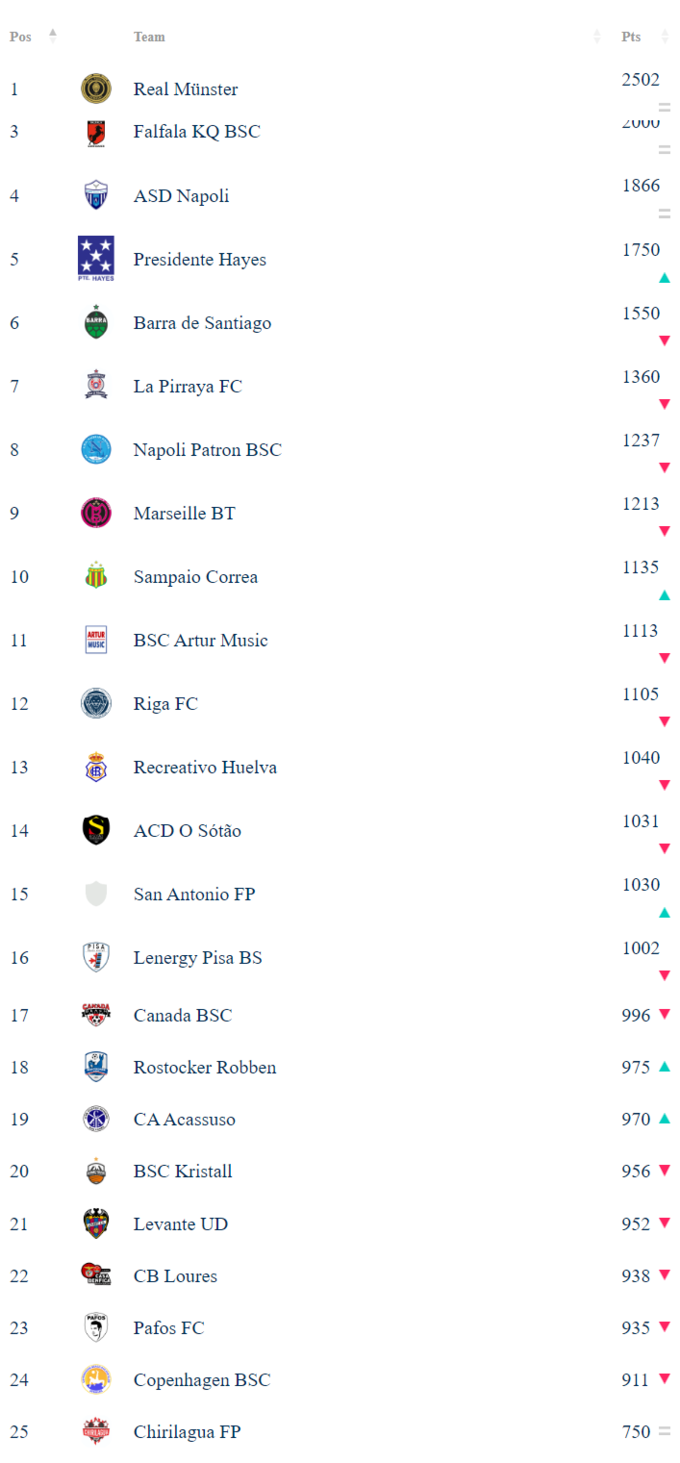This screenshot has height=1463, width=680.
Task: Open the Rostocker Robben team link
Action: (204, 1067)
